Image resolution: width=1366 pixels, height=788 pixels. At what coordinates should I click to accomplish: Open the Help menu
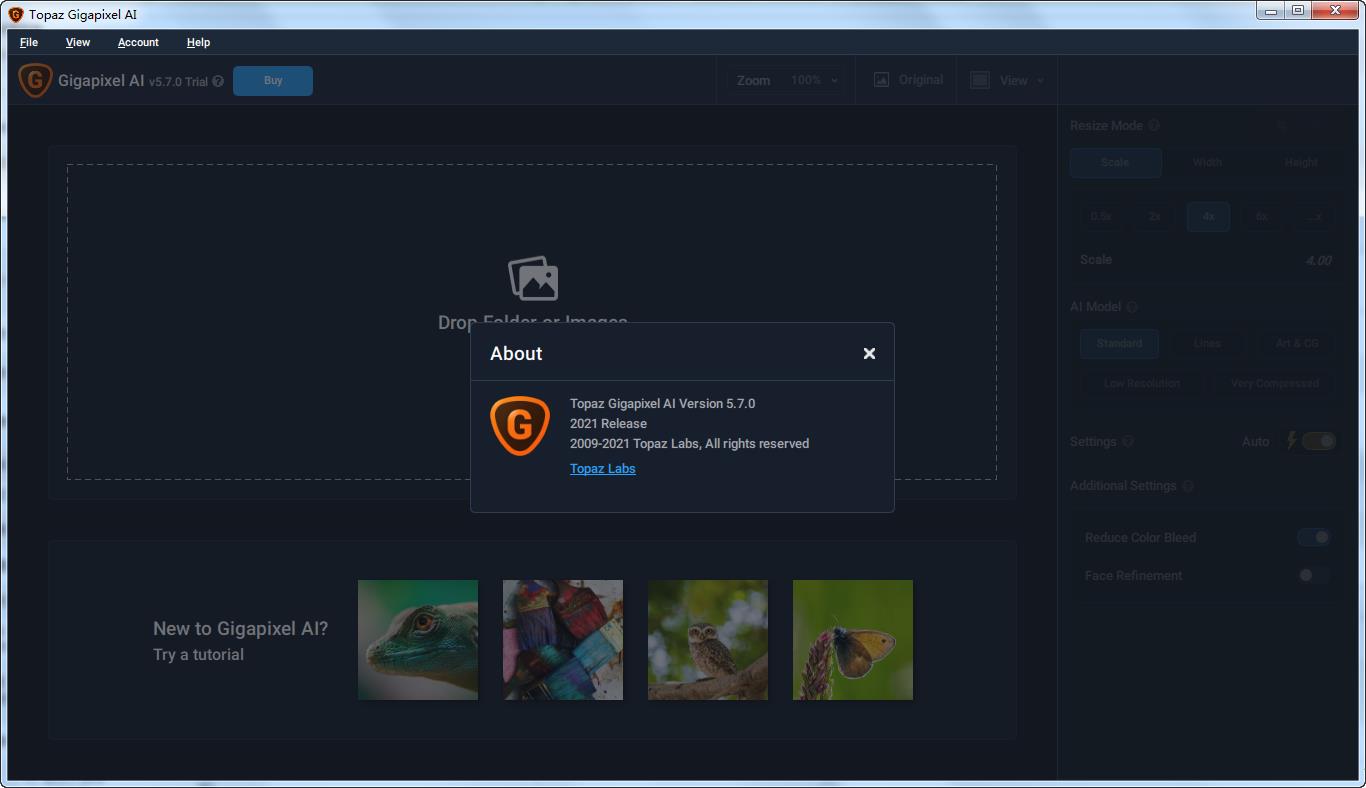pyautogui.click(x=198, y=42)
